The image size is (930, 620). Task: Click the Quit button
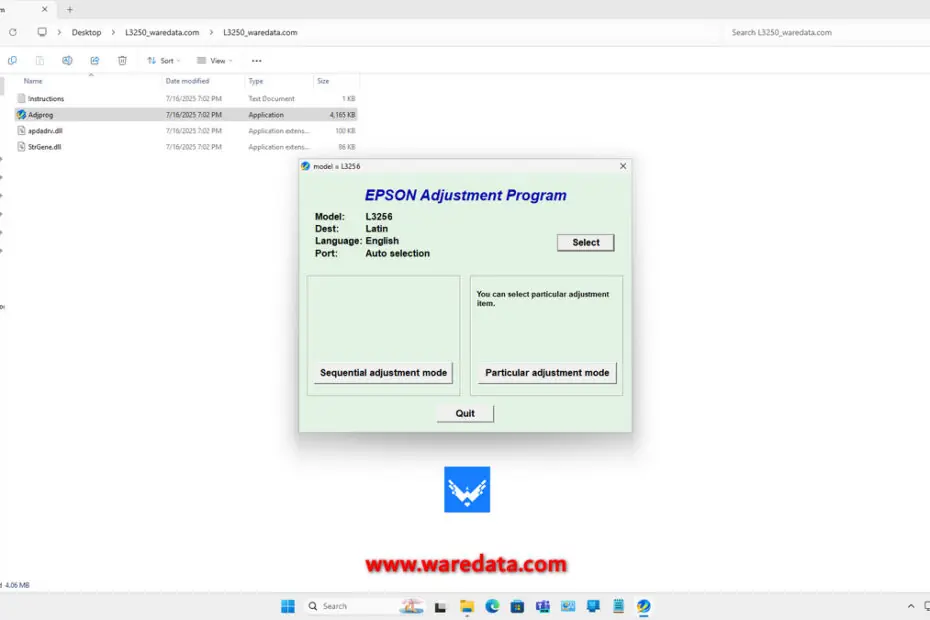[x=465, y=413]
